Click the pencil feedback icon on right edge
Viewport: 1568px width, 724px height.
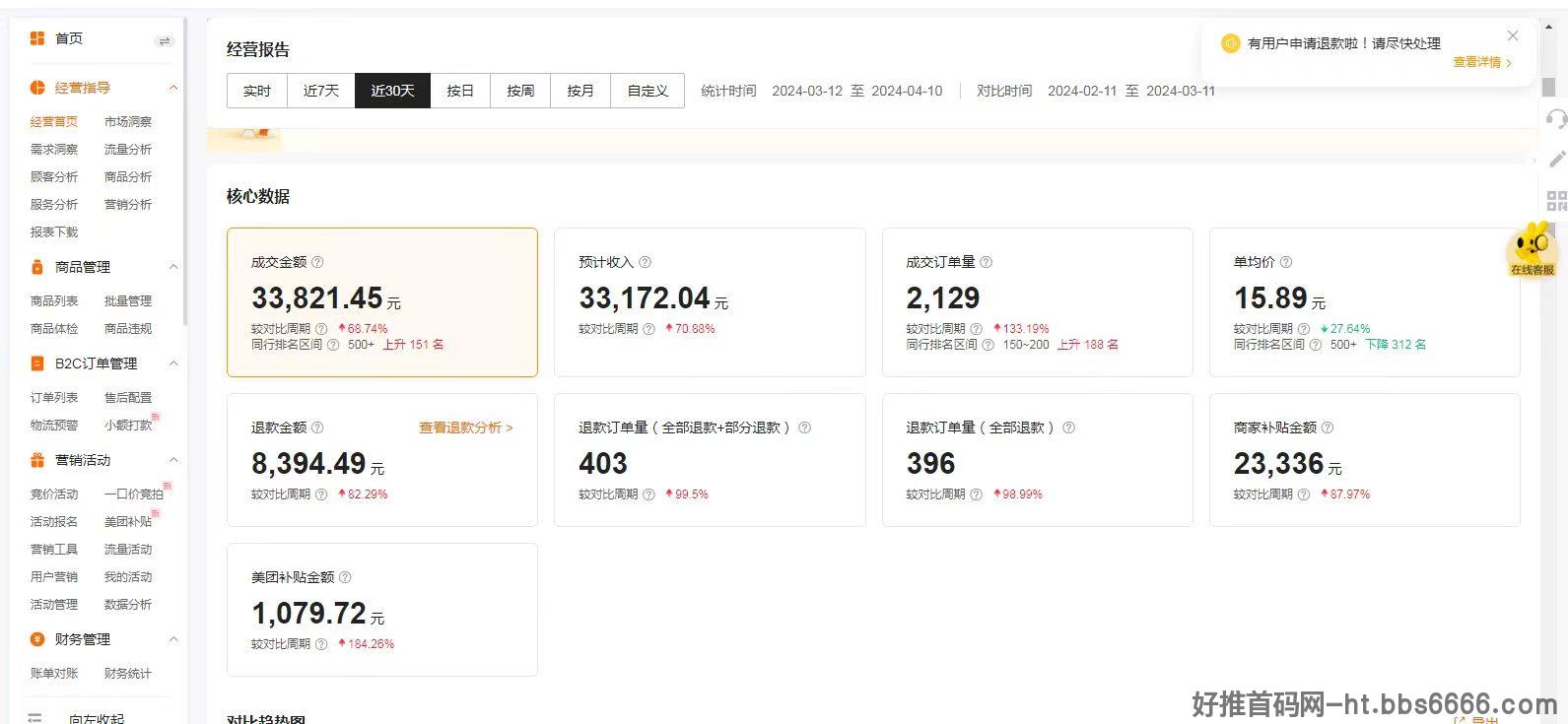pos(1557,159)
